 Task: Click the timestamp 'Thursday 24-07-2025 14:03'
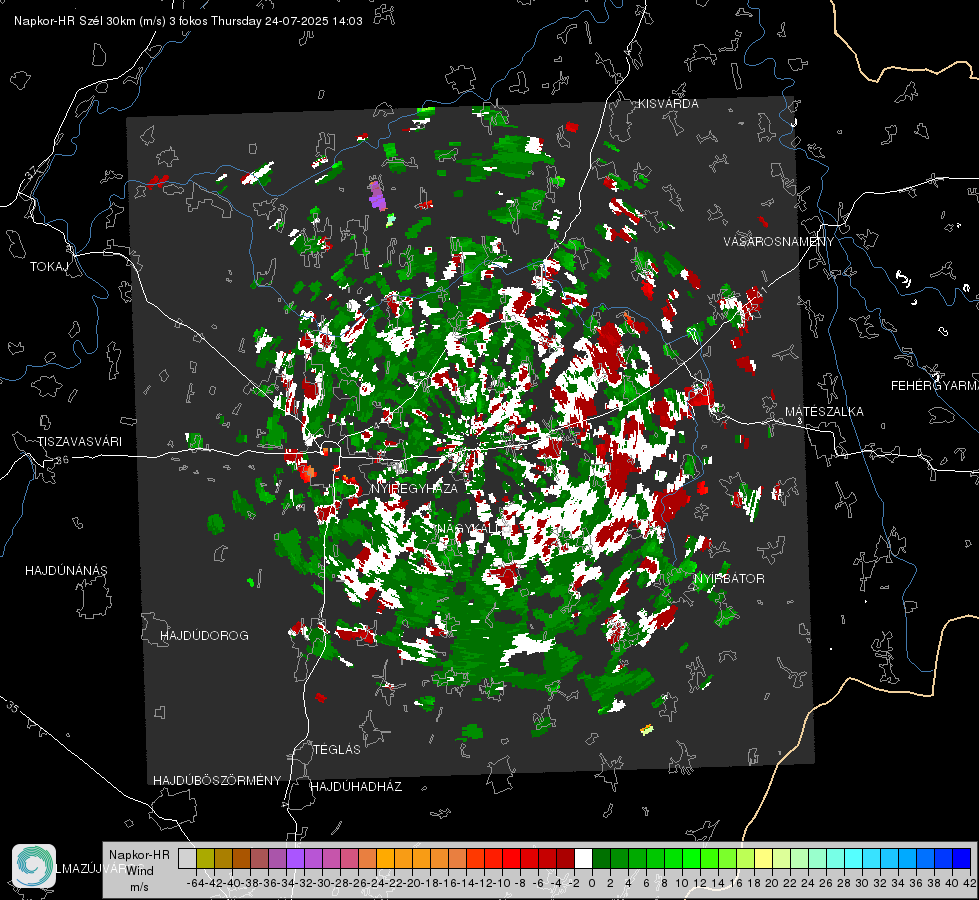(x=287, y=21)
